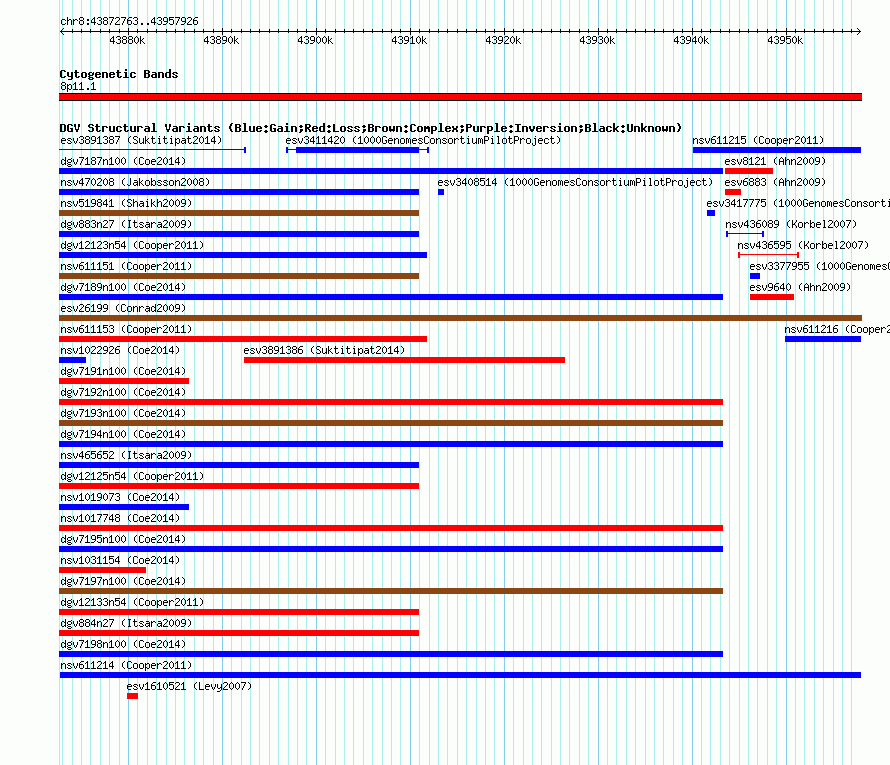Select dgv7189n100 (Coe2014) label
Screen dimensions: 890x765
coord(123,287)
